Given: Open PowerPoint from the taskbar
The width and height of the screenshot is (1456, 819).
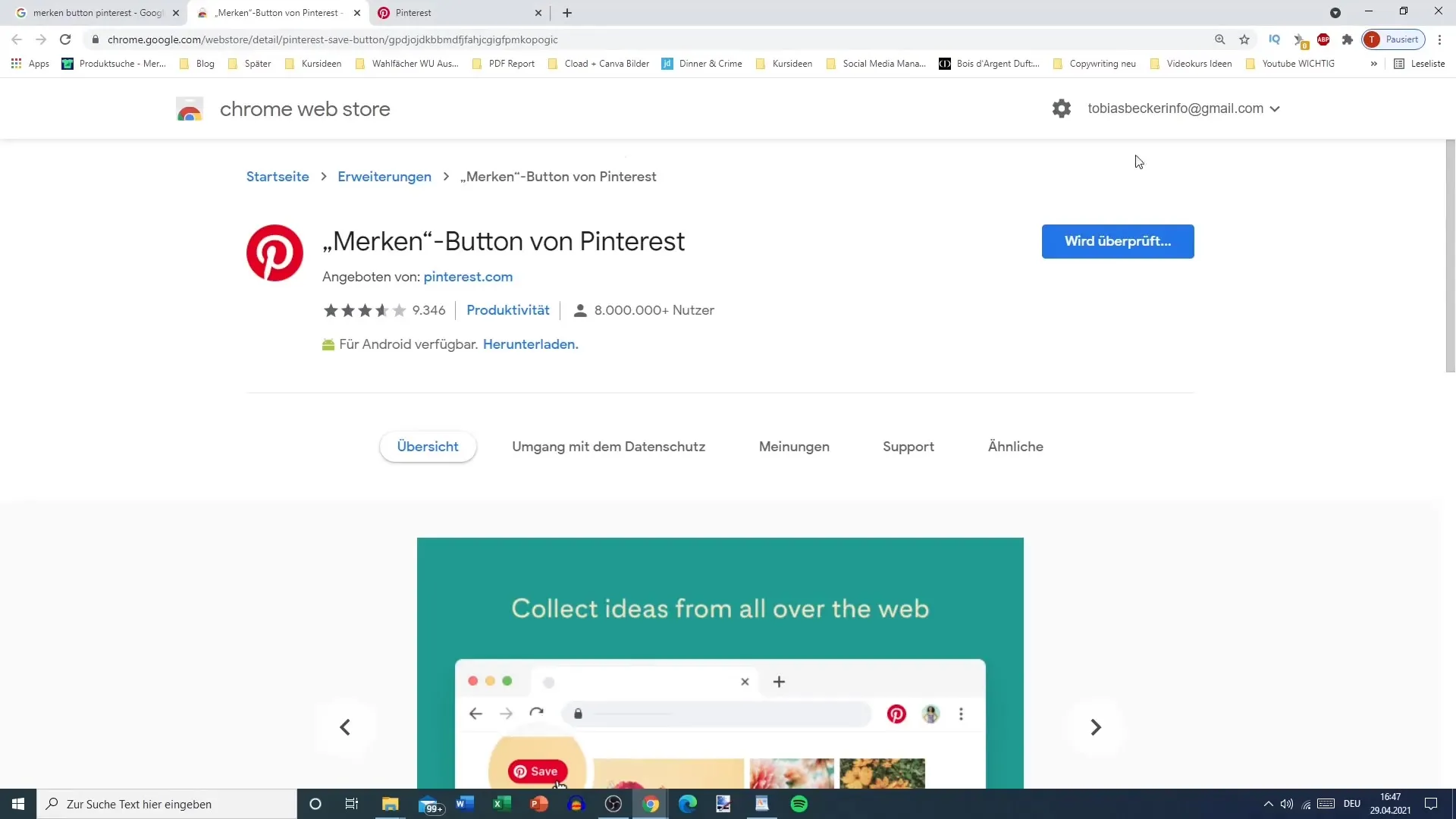Looking at the screenshot, I should [x=539, y=804].
